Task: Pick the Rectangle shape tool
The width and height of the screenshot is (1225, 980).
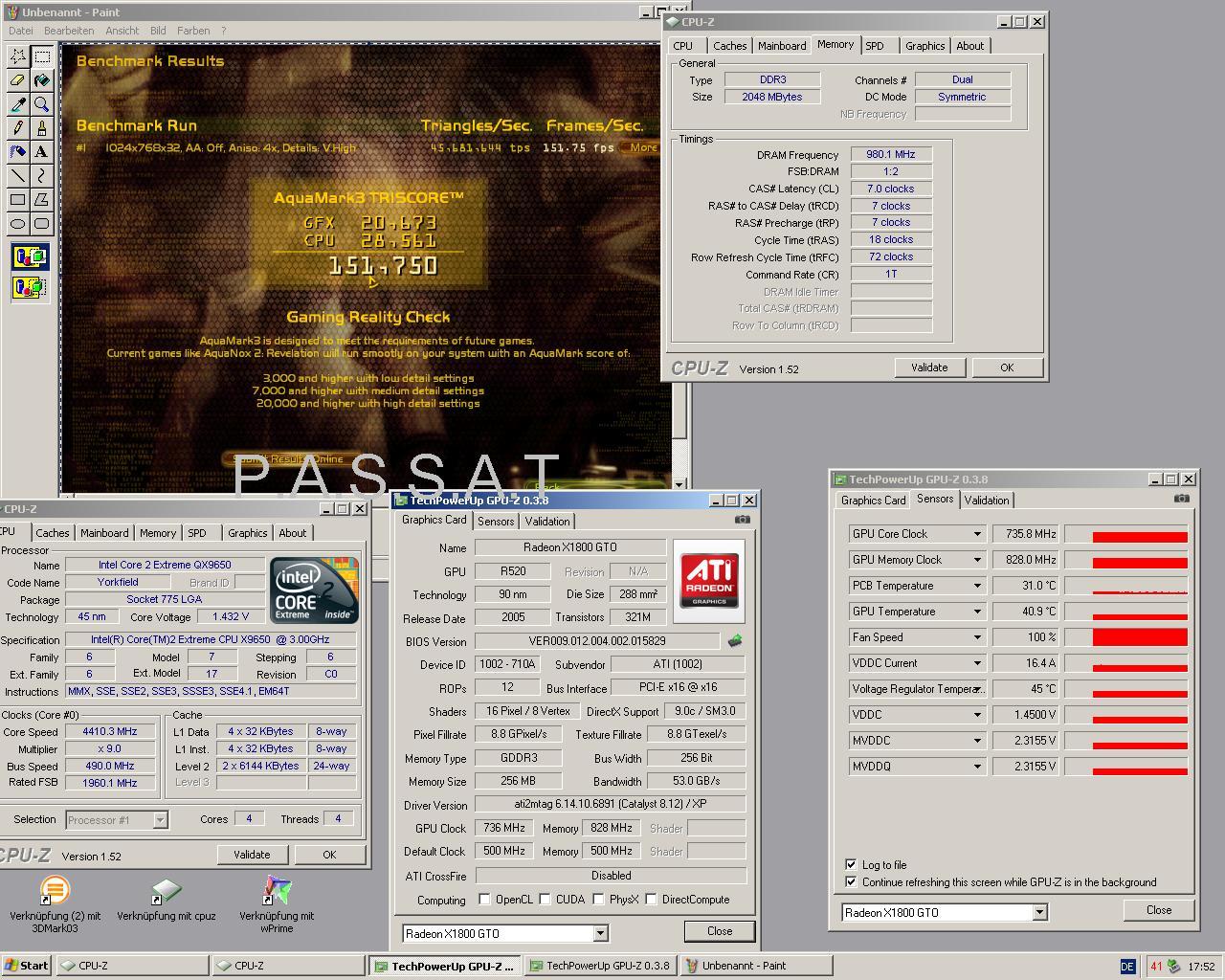Action: pyautogui.click(x=18, y=200)
